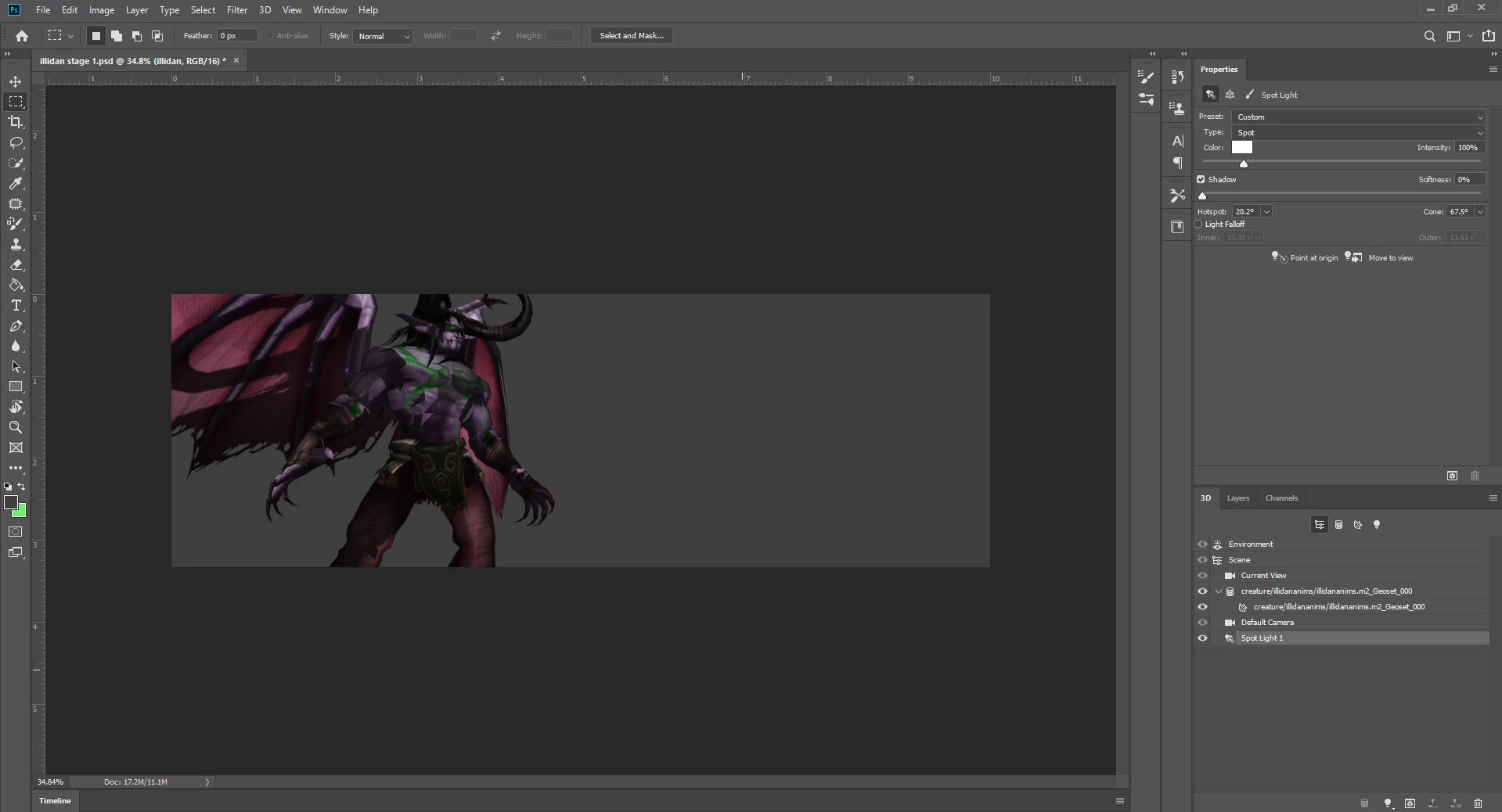
Task: Uncheck the Shadow checkbox
Action: pyautogui.click(x=1201, y=180)
